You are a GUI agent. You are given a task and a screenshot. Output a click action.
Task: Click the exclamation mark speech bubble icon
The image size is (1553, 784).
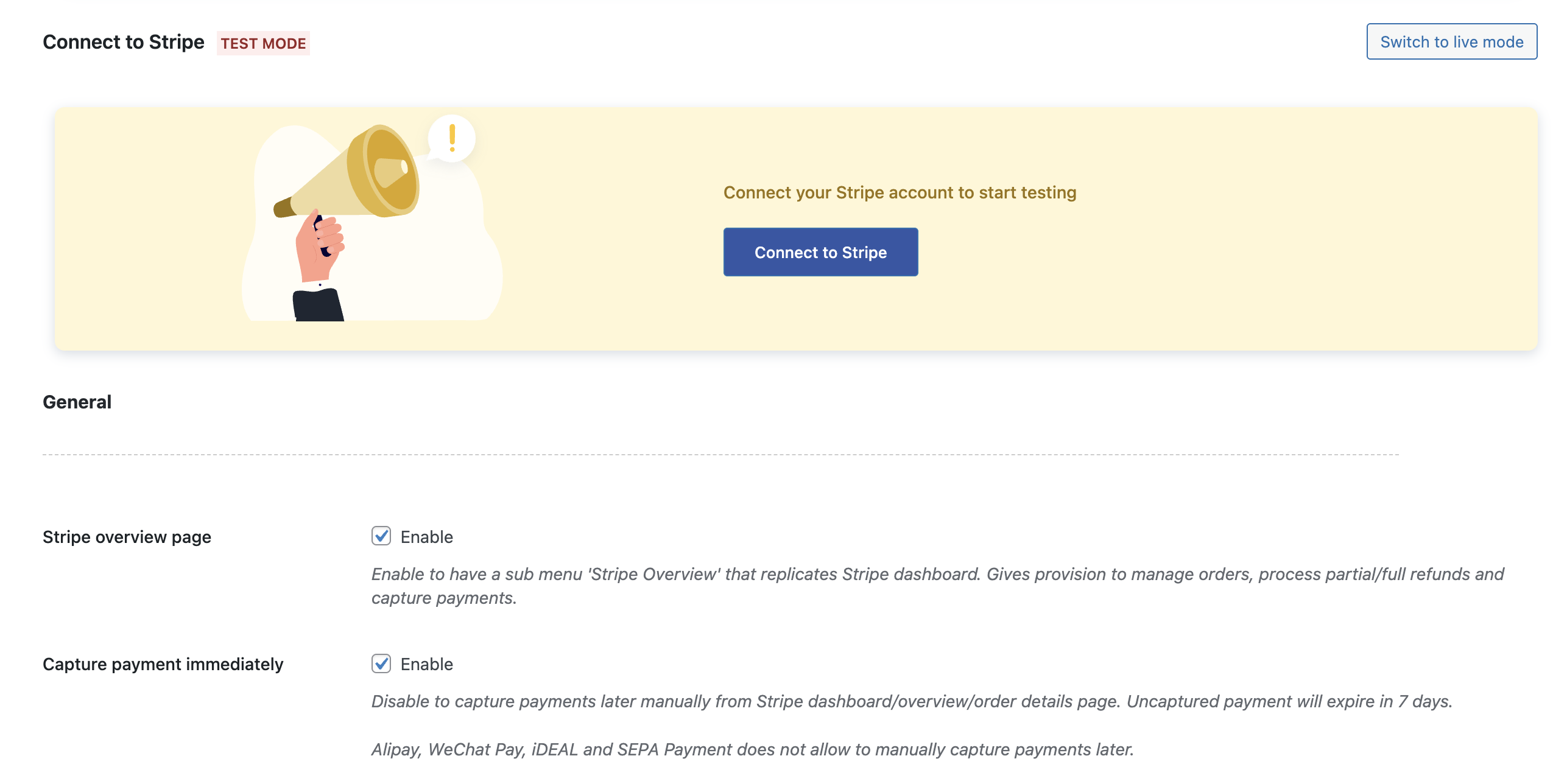pos(451,138)
